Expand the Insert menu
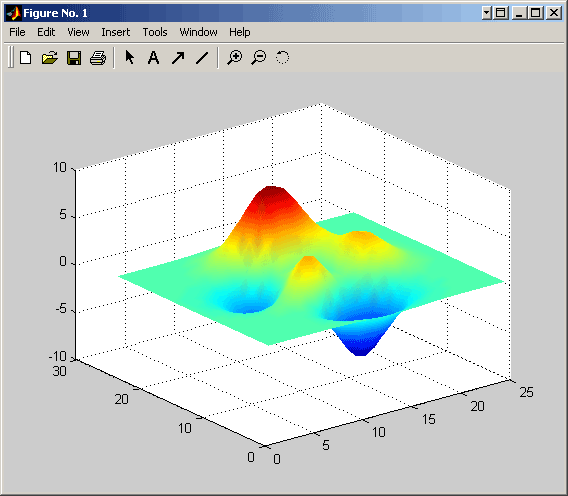The image size is (568, 496). click(116, 32)
